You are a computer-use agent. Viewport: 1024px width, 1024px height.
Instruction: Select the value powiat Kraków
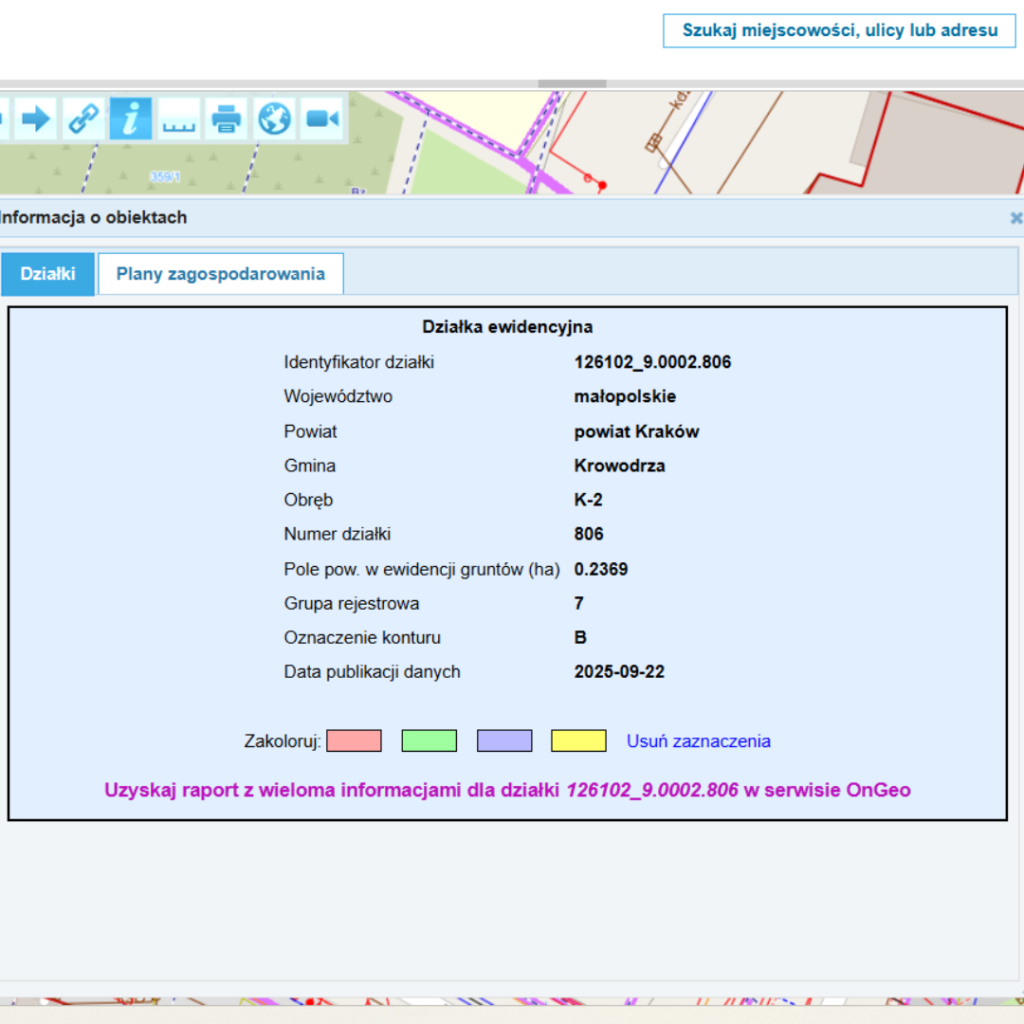[x=637, y=432]
